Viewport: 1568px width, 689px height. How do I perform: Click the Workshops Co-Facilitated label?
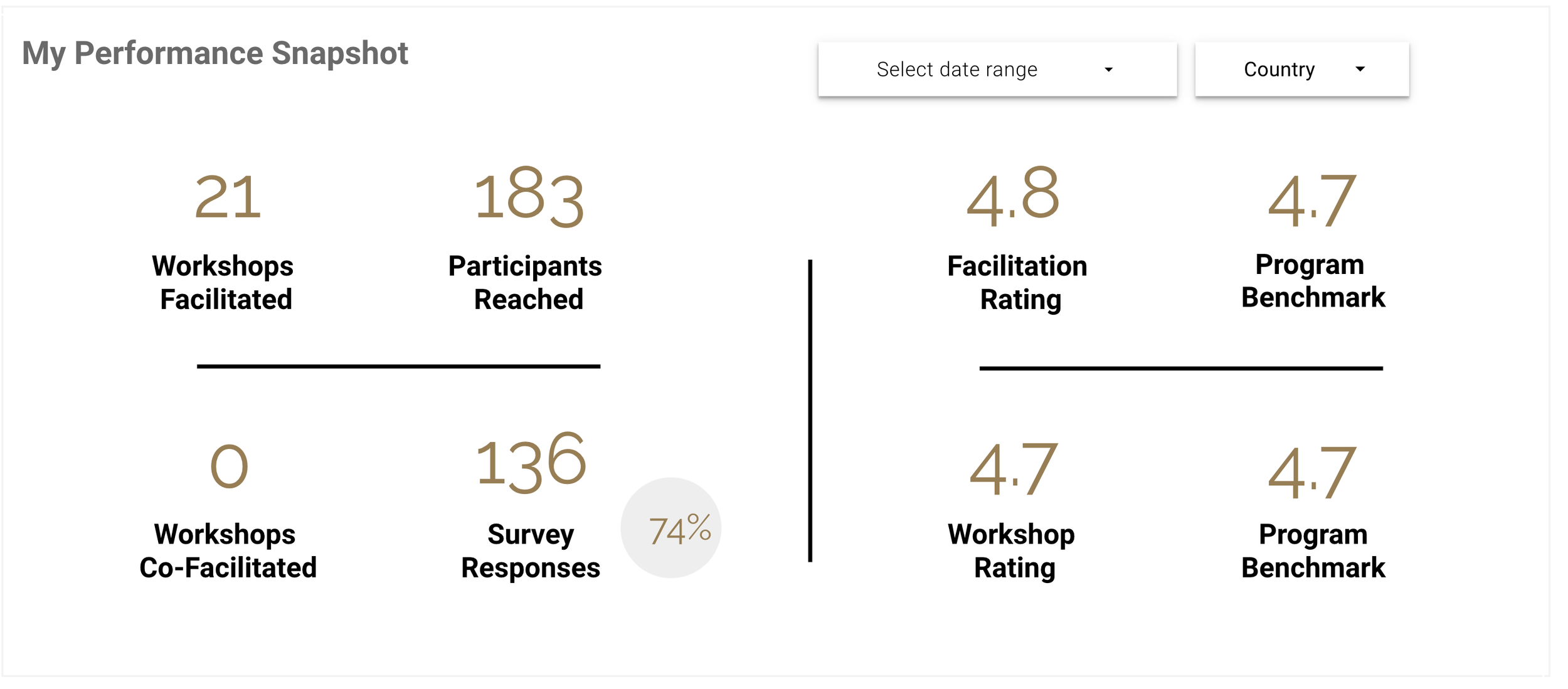[228, 551]
